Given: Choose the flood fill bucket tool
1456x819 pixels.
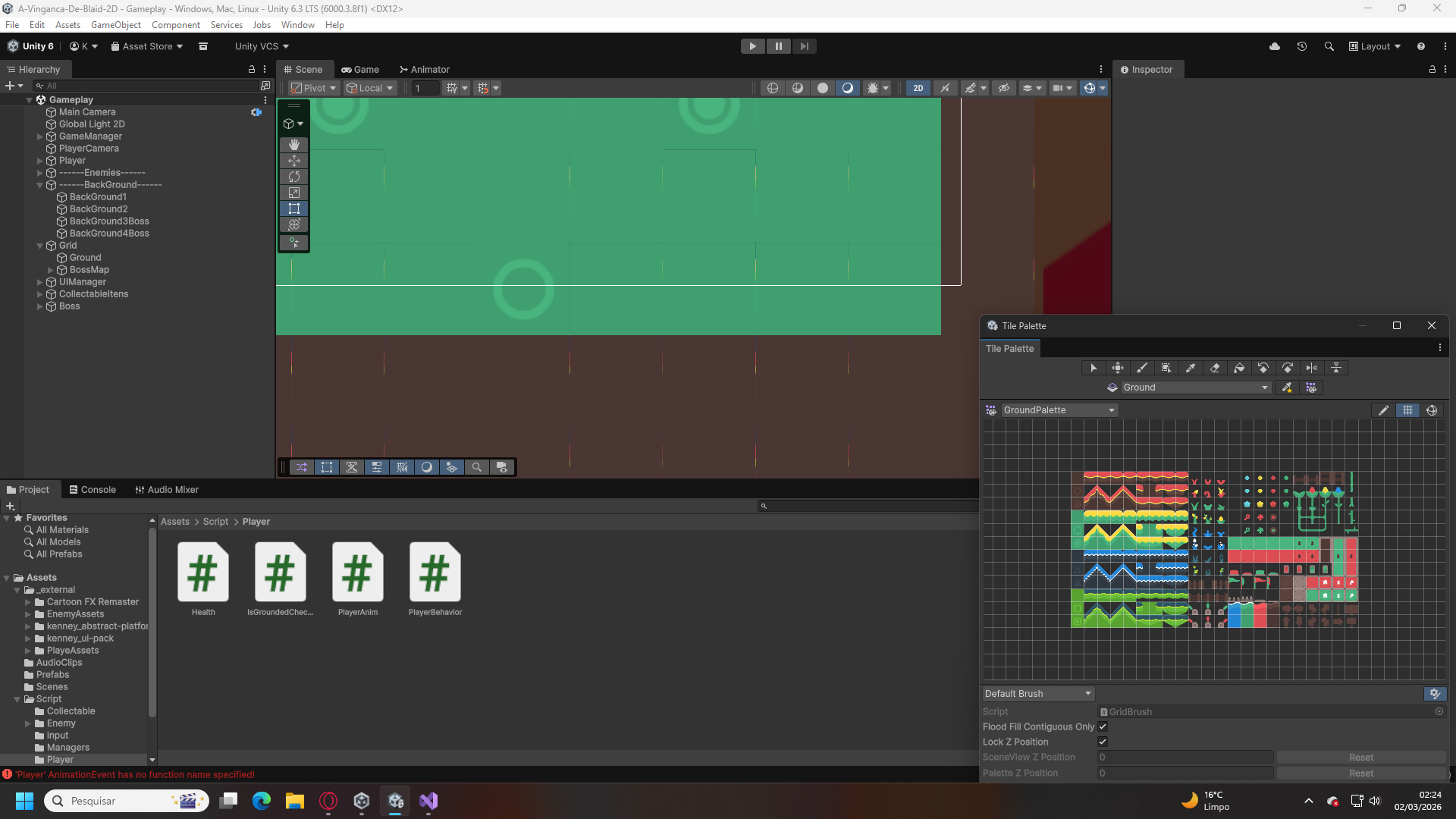Looking at the screenshot, I should click(1239, 368).
